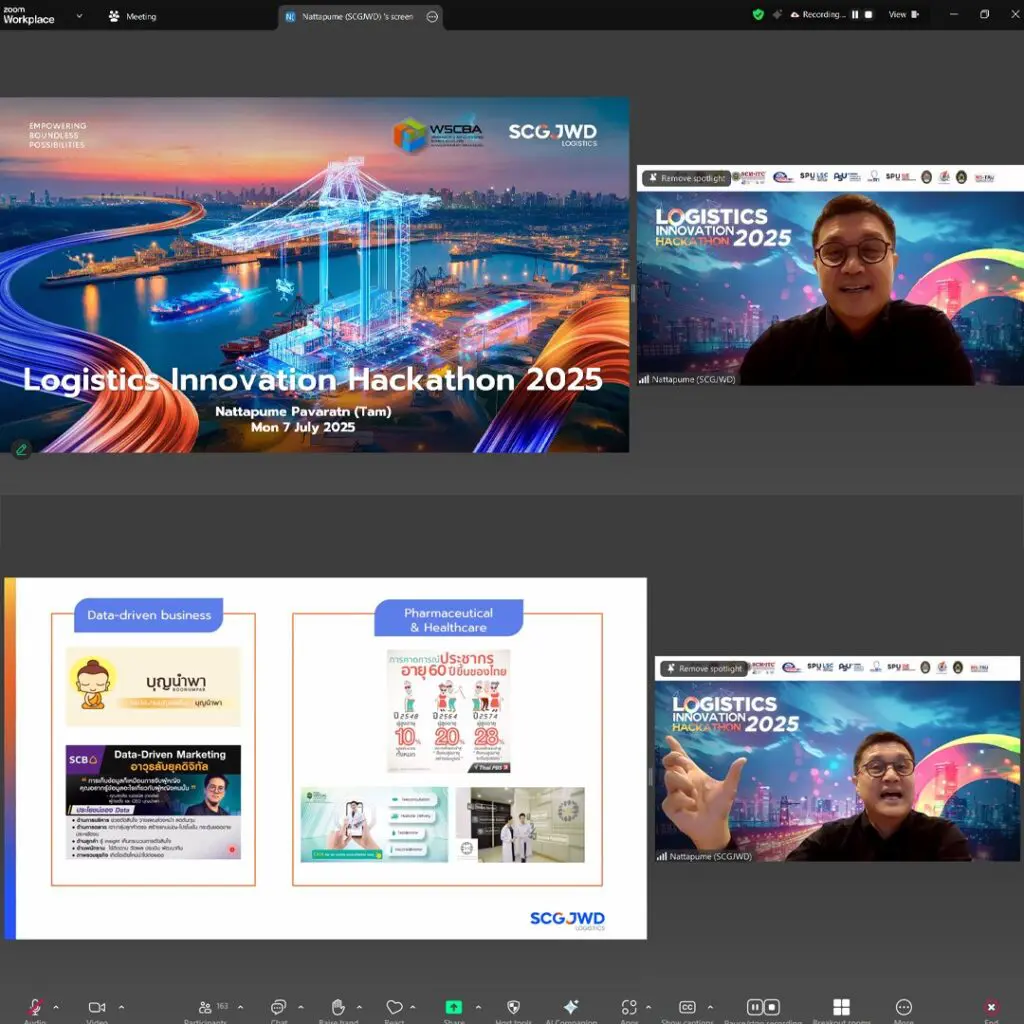1024x1024 pixels.
Task: Expand the Raise hand options chevron
Action: pos(359,1007)
